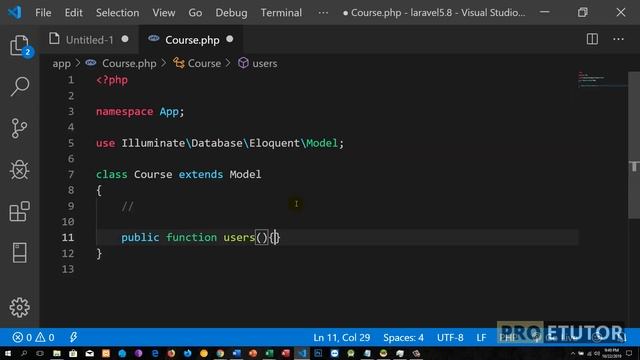
Task: Open the File menu
Action: pyautogui.click(x=43, y=13)
